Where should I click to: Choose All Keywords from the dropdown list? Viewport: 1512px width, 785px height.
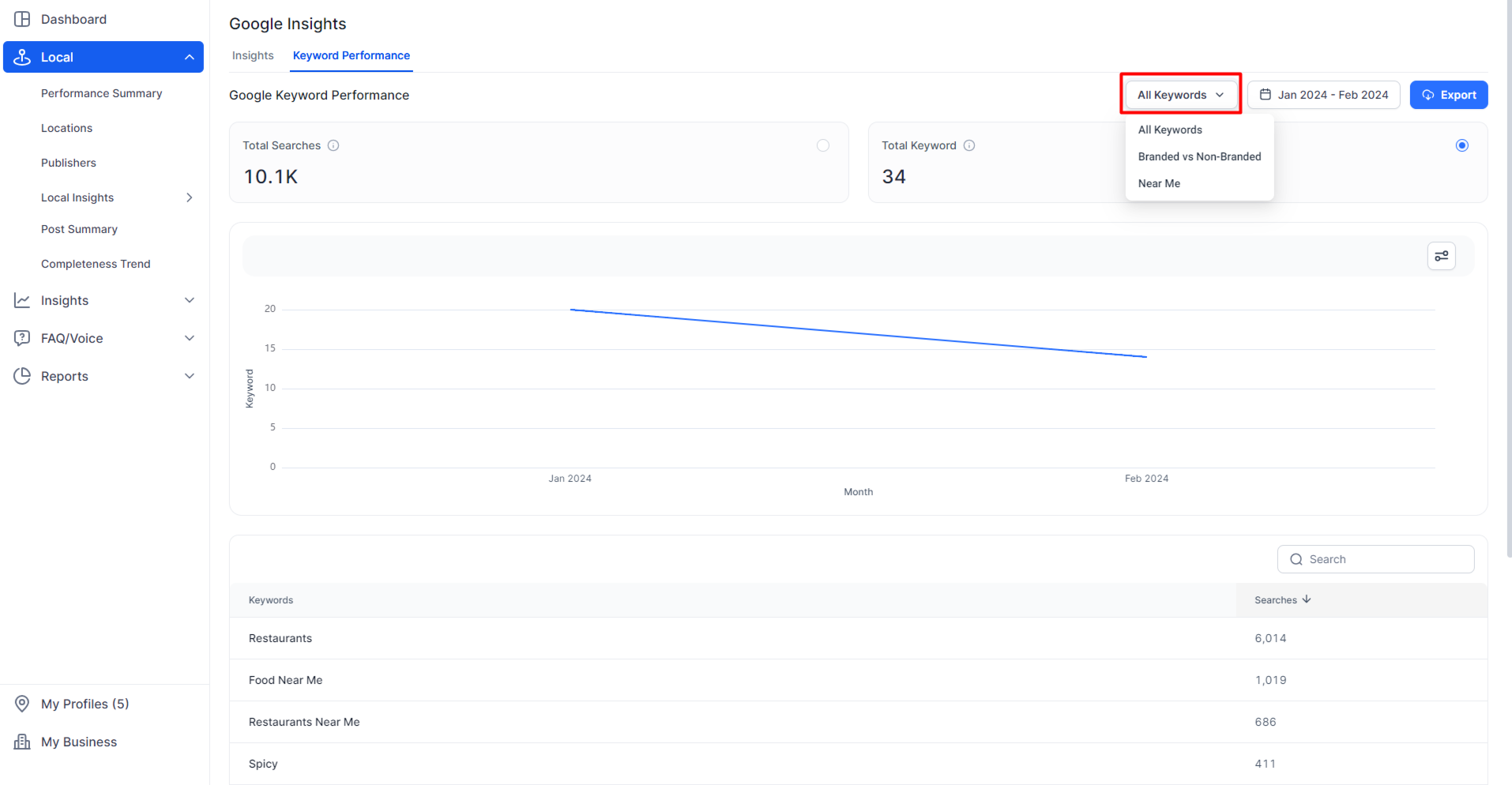point(1170,130)
